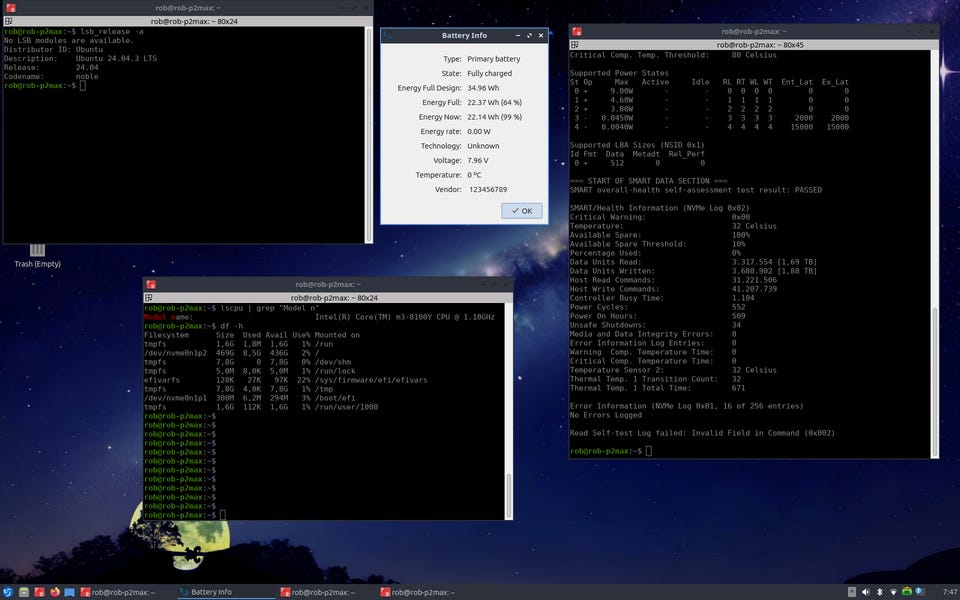Viewport: 960px width, 600px height.
Task: Click split-pane icon in lsb_release terminal header
Action: tap(10, 20)
